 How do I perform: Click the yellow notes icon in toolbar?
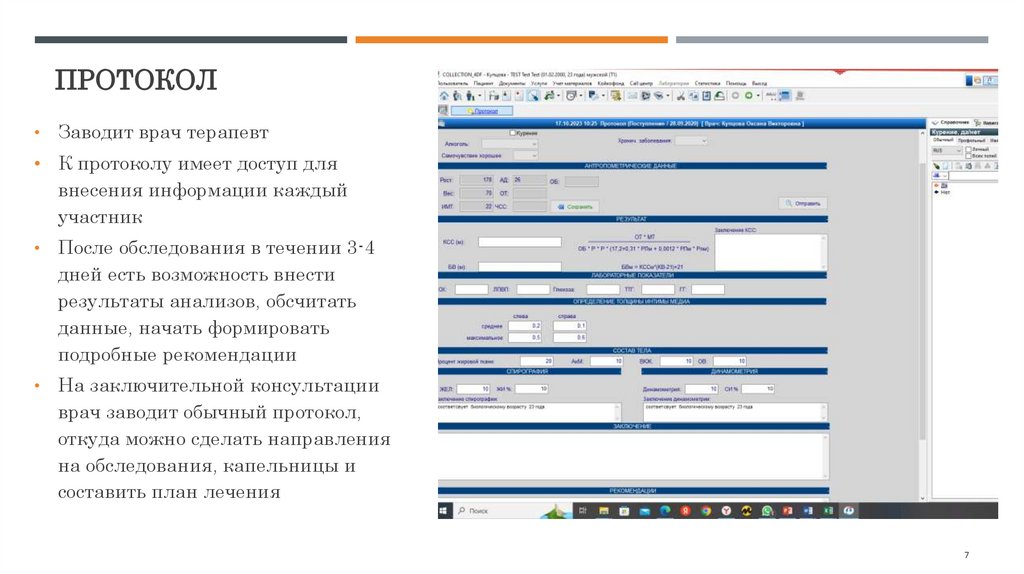click(616, 95)
